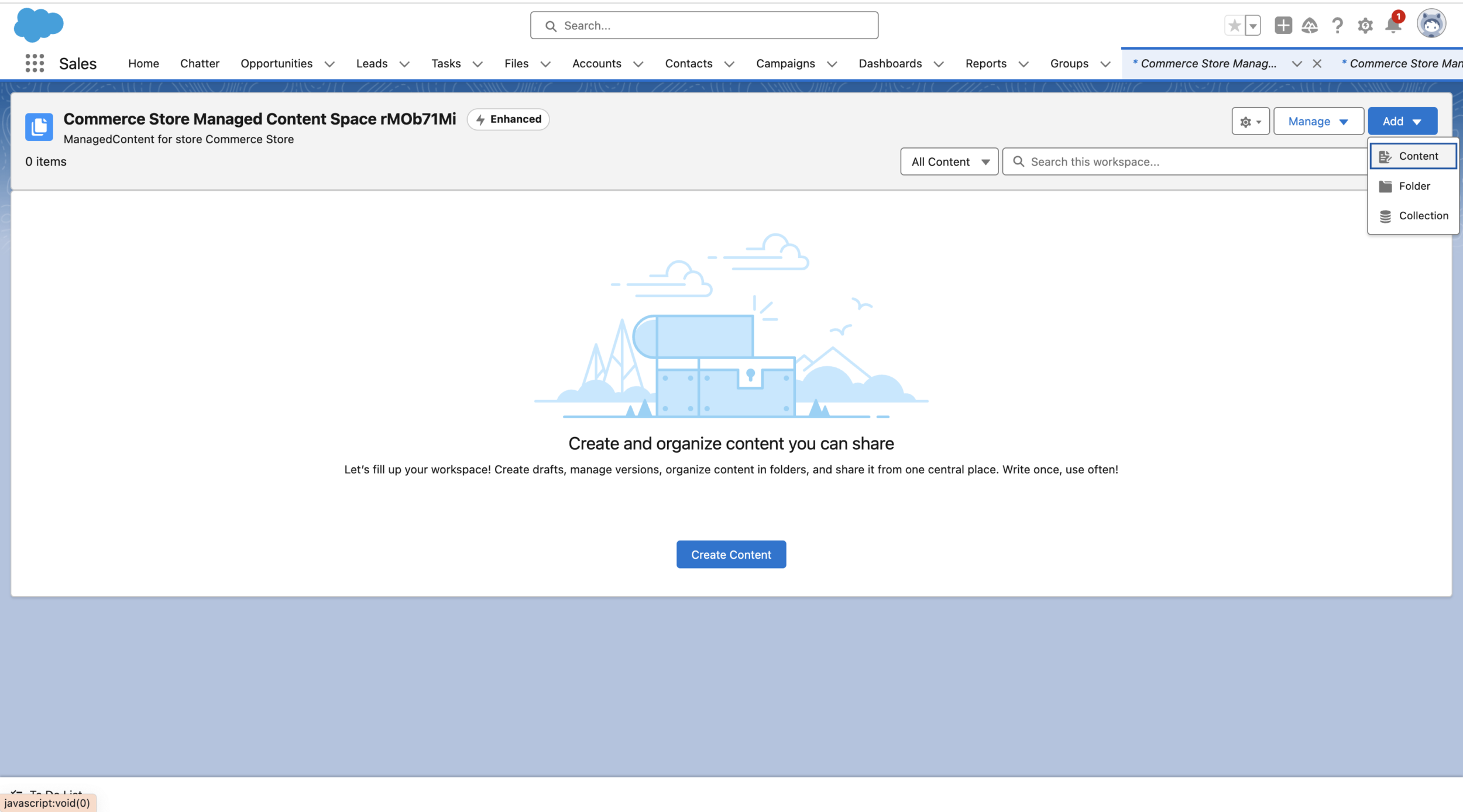Expand the favorites list dropdown arrow
Viewport: 1463px width, 812px height.
click(x=1253, y=26)
